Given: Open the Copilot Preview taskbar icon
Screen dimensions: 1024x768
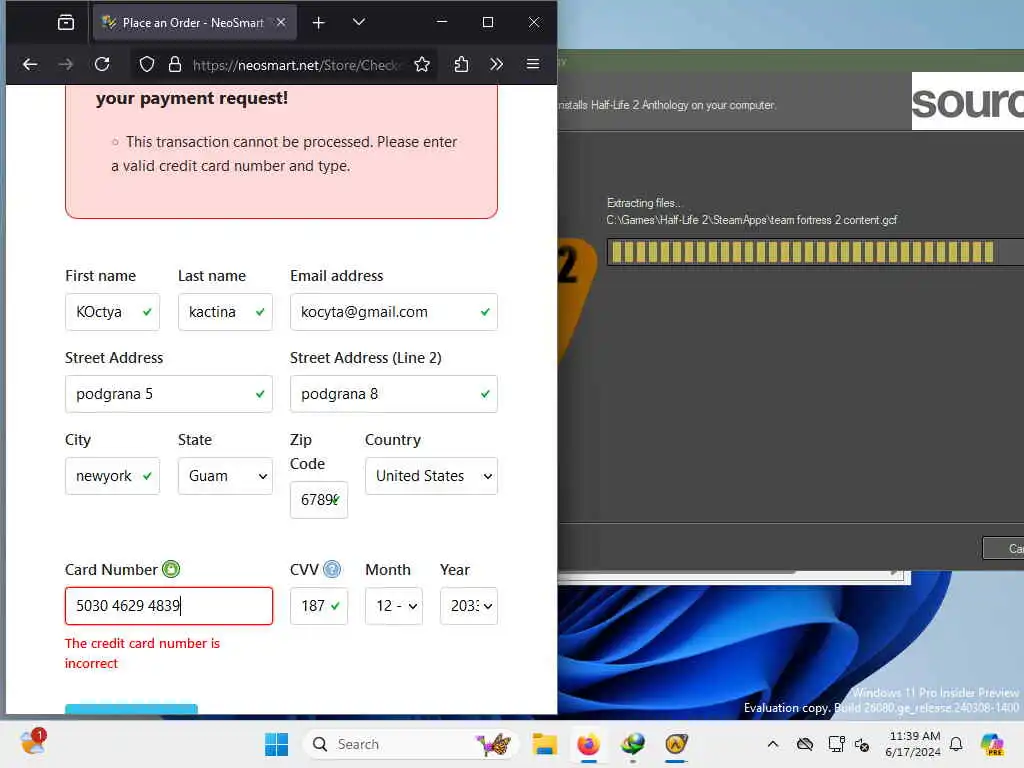Looking at the screenshot, I should 992,744.
